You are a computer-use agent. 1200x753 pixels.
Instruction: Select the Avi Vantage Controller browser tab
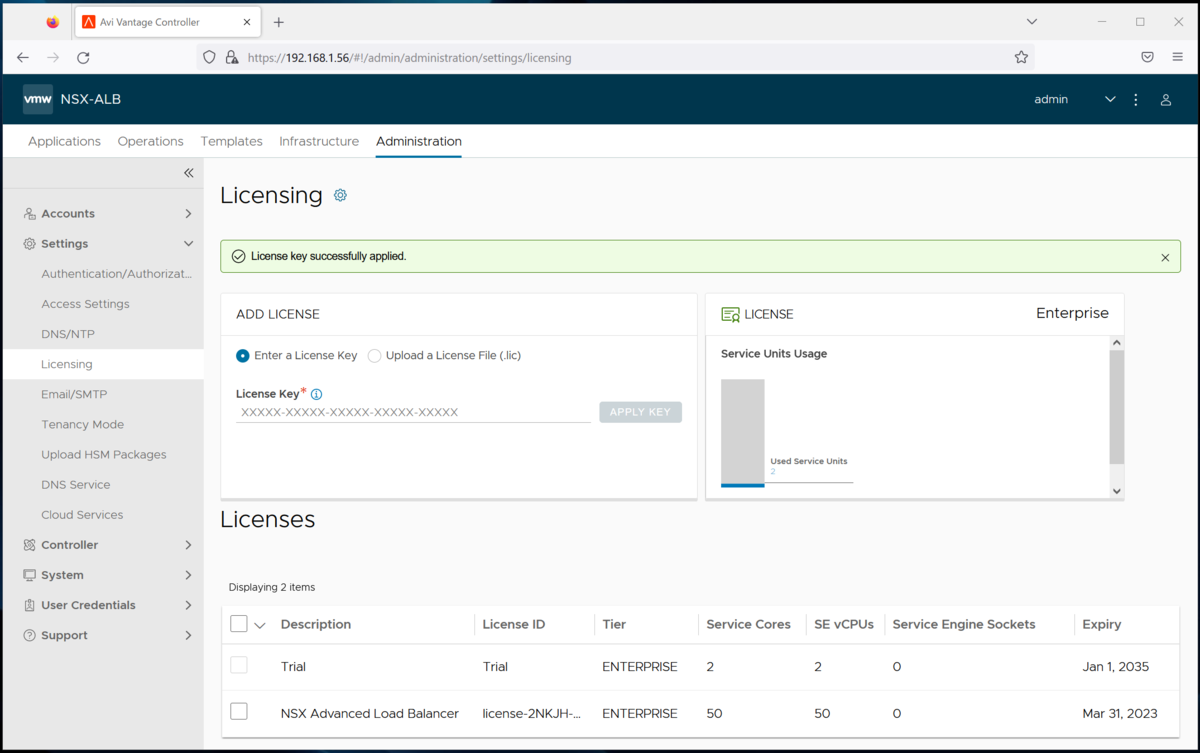click(166, 22)
